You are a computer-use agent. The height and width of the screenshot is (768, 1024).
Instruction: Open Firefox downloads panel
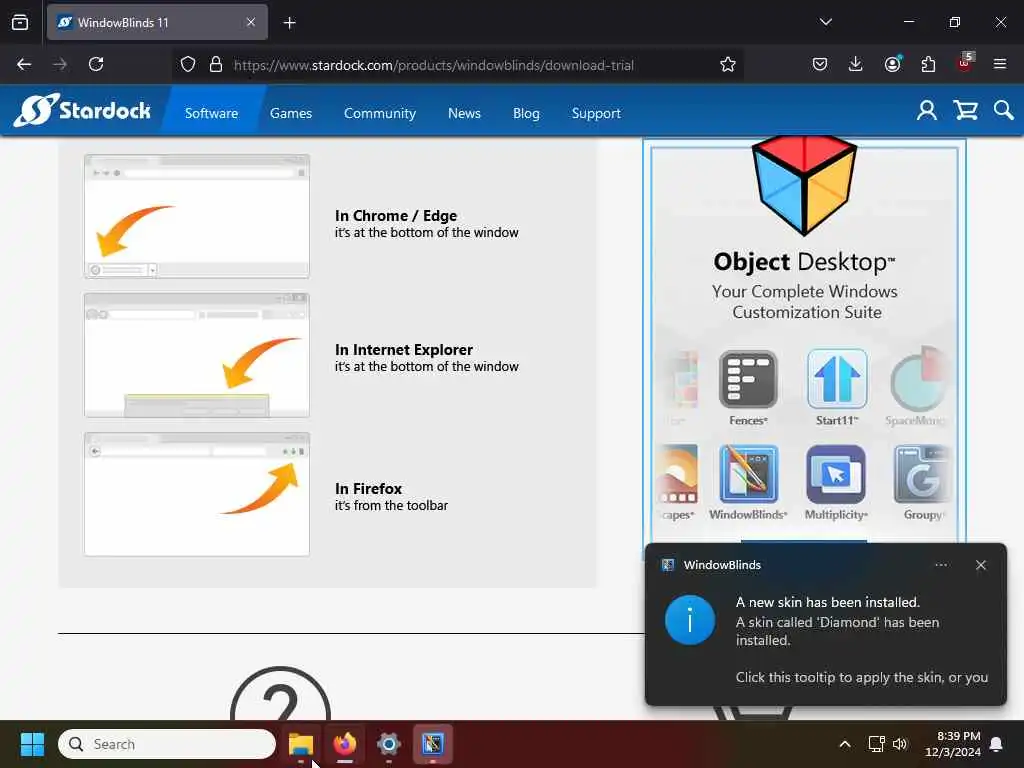(x=856, y=64)
